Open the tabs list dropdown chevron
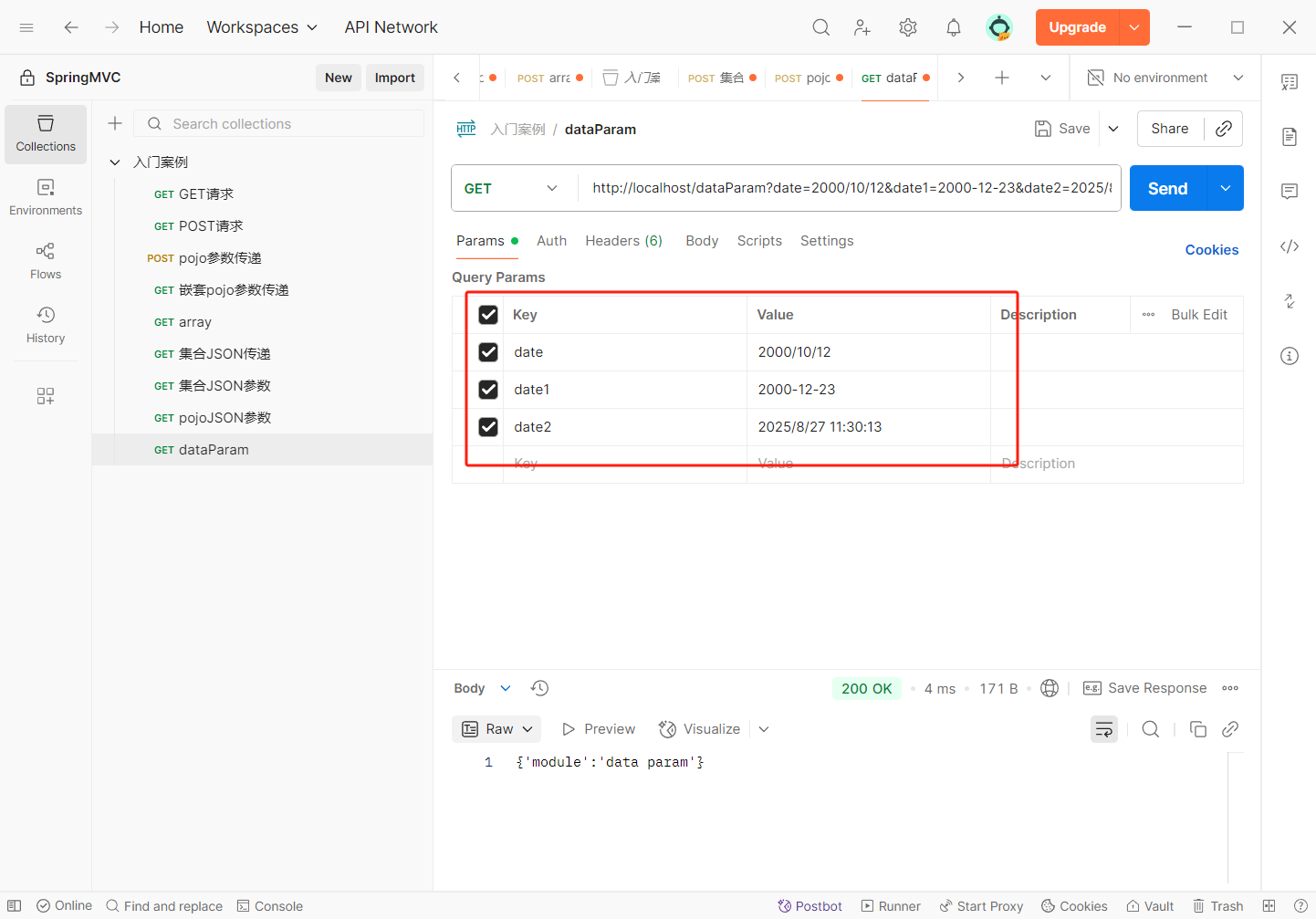 [1046, 78]
